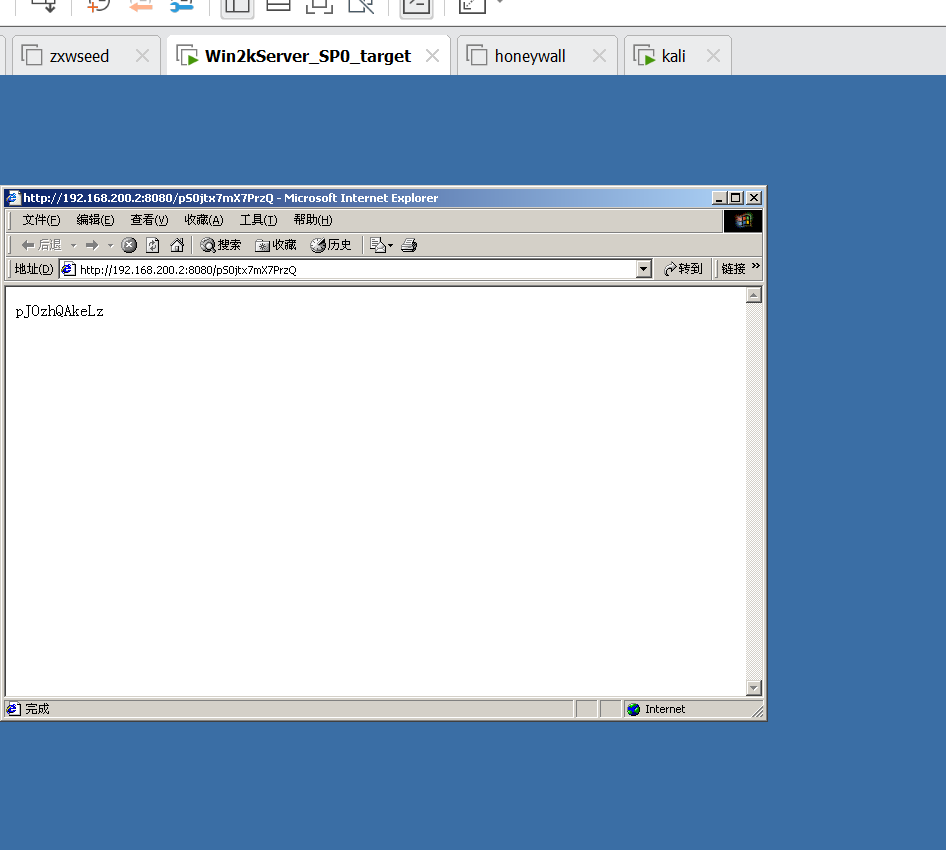This screenshot has height=850, width=946.
Task: Click the page icon inside the address bar
Action: [x=69, y=269]
